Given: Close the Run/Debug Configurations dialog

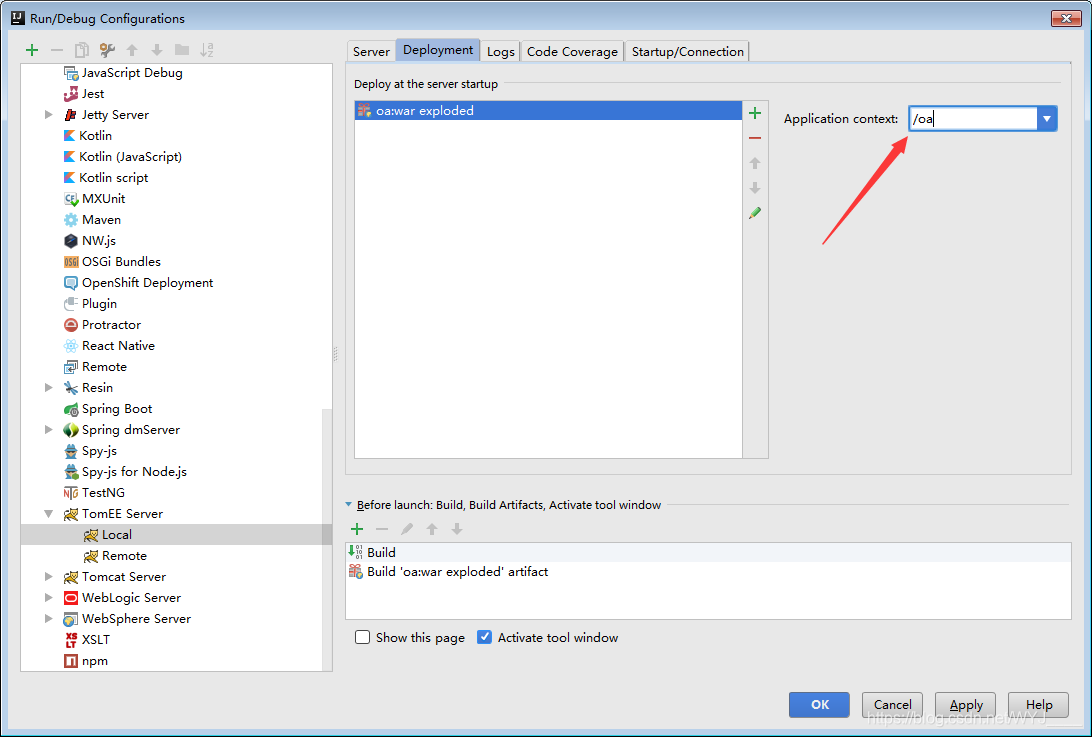Looking at the screenshot, I should 1066,19.
